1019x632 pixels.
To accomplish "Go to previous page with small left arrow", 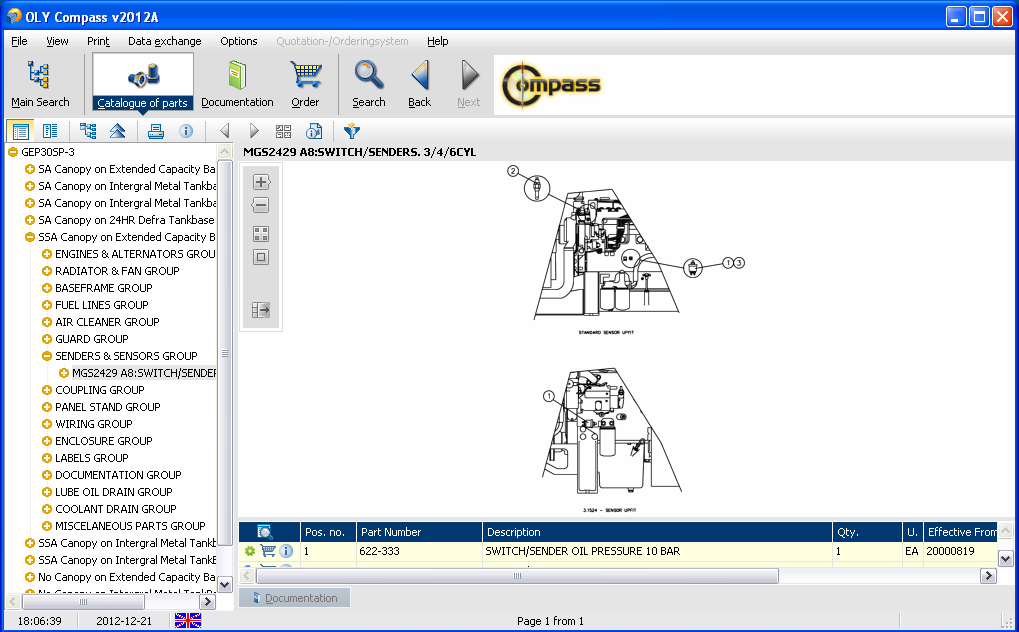I will pyautogui.click(x=225, y=131).
